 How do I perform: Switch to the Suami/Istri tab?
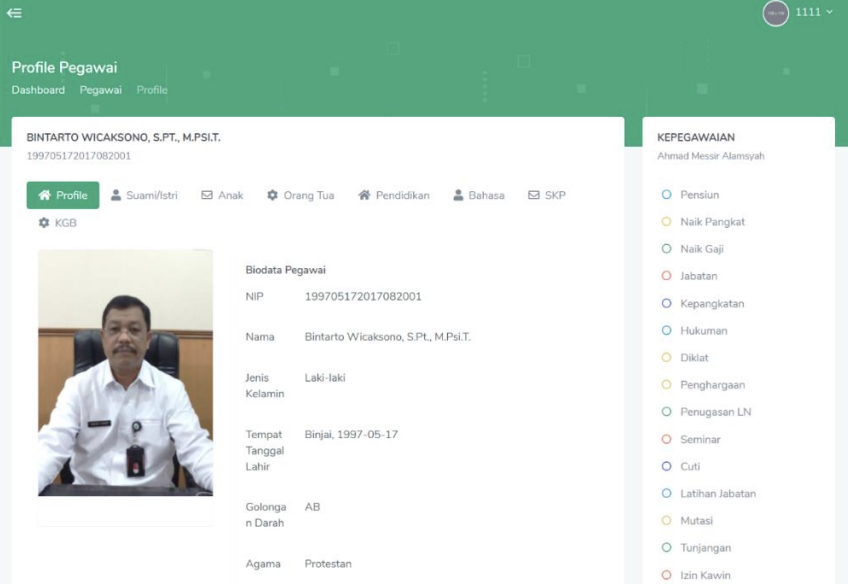144,195
